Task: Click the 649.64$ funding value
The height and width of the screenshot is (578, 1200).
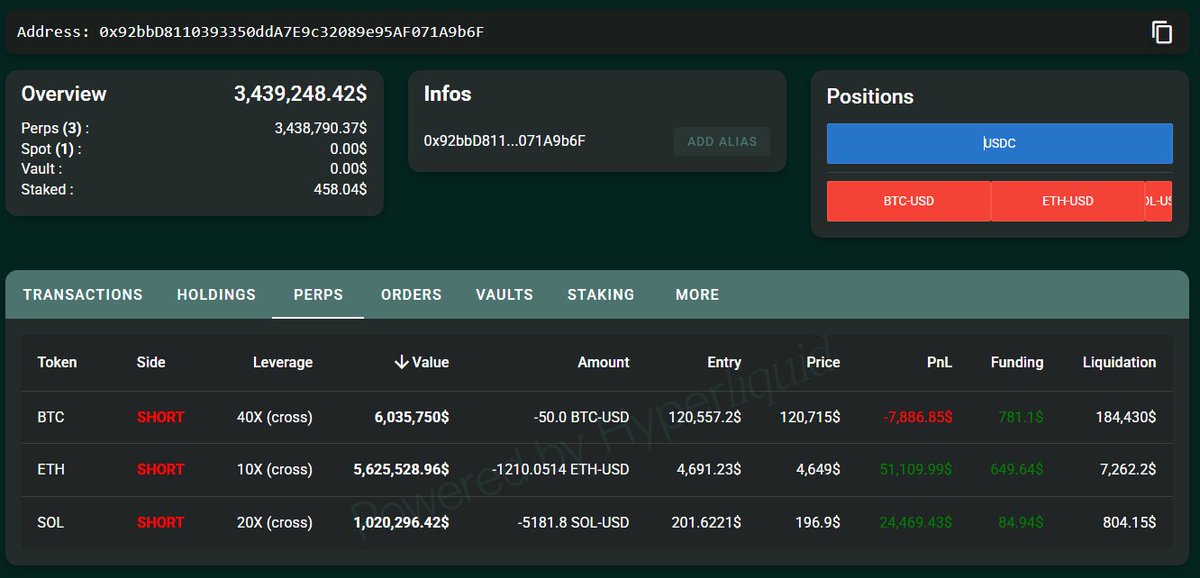Action: click(1017, 469)
